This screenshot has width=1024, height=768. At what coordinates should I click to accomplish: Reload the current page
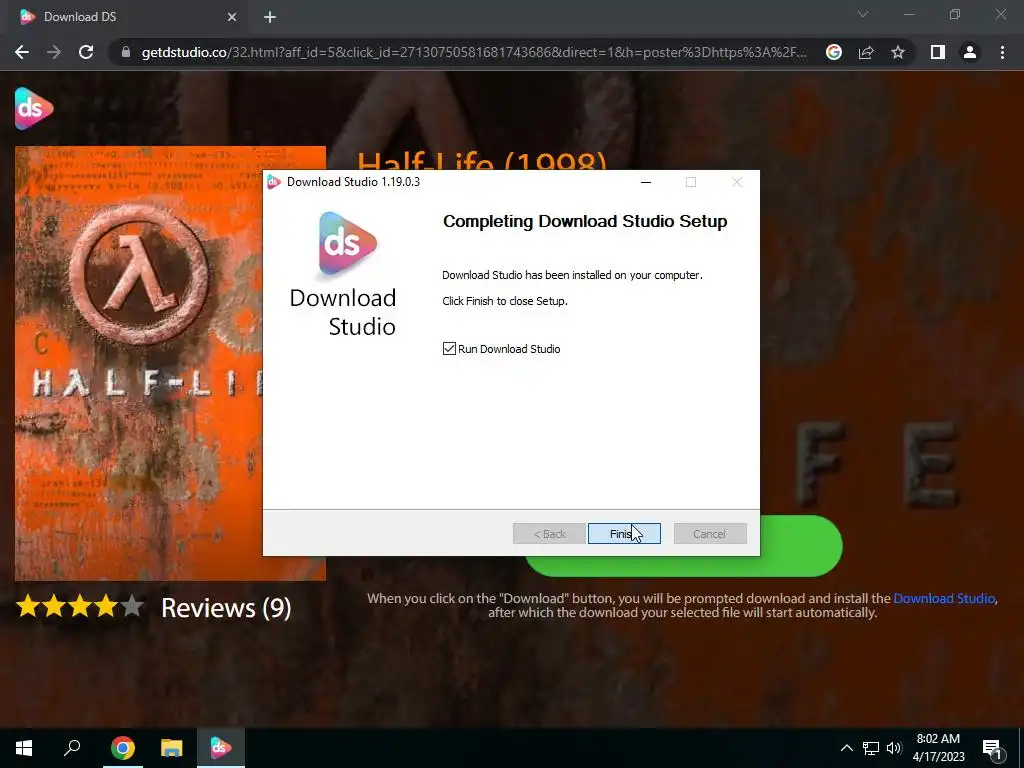click(x=86, y=52)
